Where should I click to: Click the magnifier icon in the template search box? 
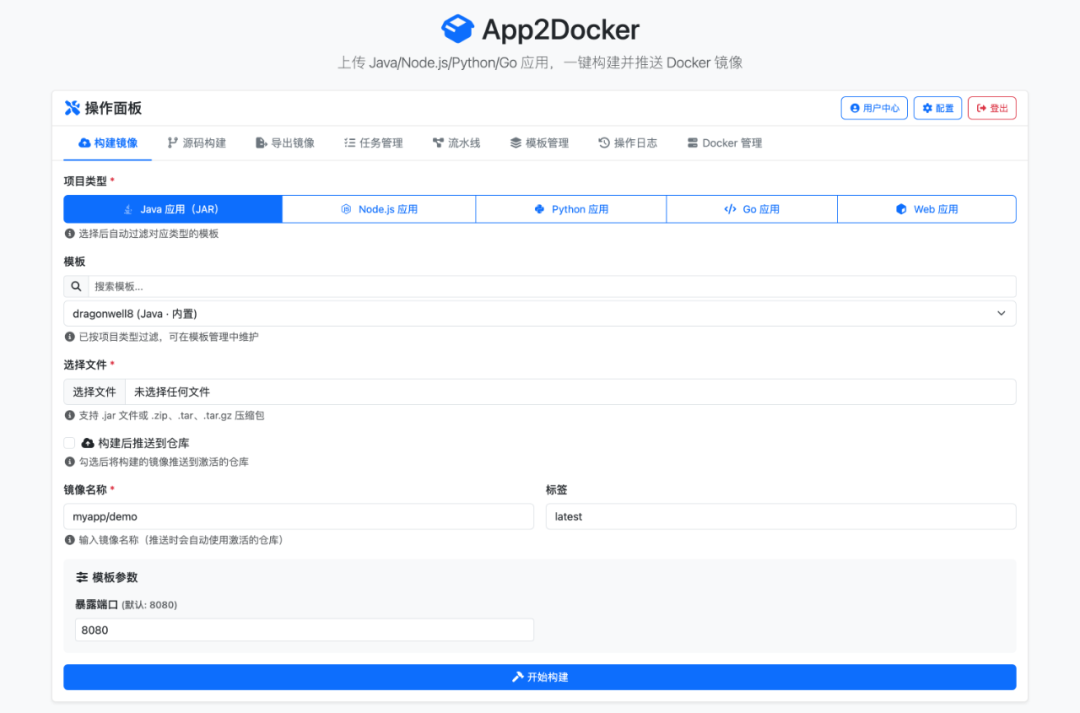click(x=77, y=286)
